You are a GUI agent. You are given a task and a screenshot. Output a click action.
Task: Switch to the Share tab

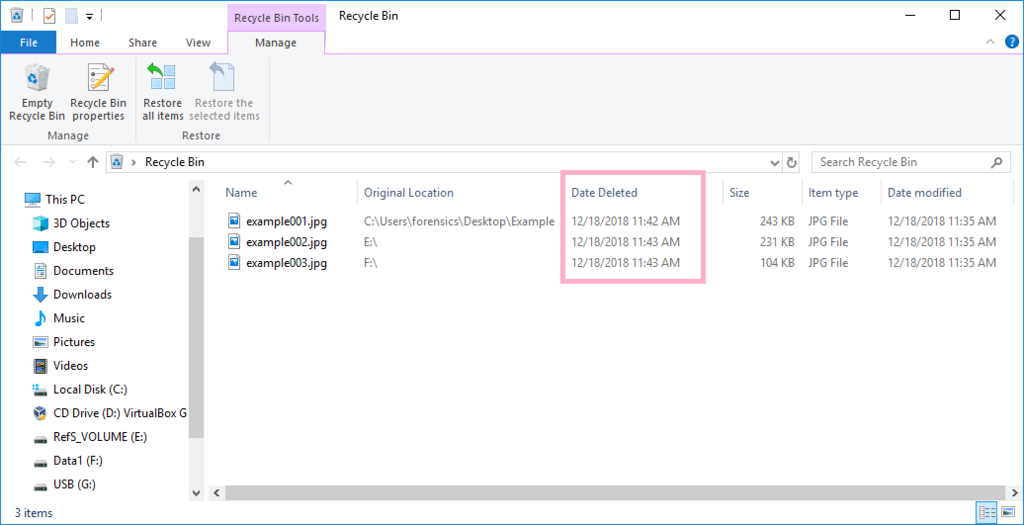pos(142,42)
